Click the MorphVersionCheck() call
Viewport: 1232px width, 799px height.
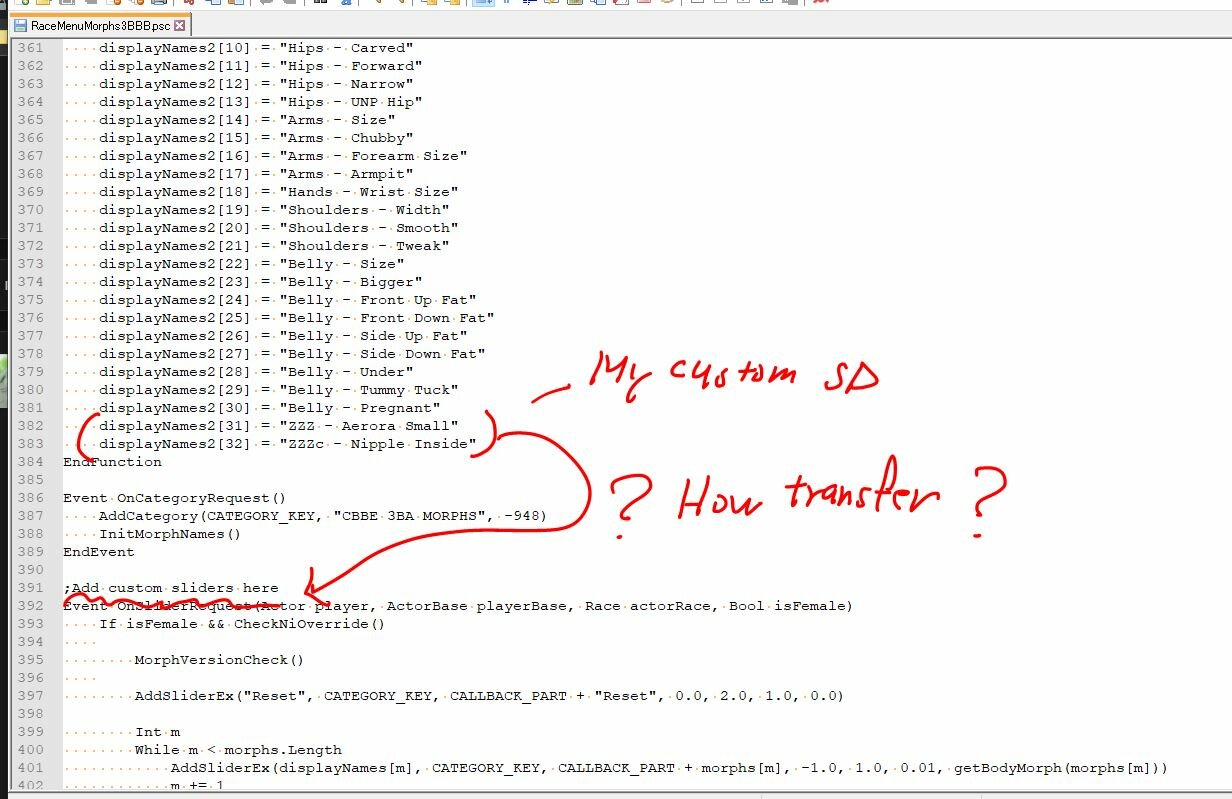[x=219, y=660]
